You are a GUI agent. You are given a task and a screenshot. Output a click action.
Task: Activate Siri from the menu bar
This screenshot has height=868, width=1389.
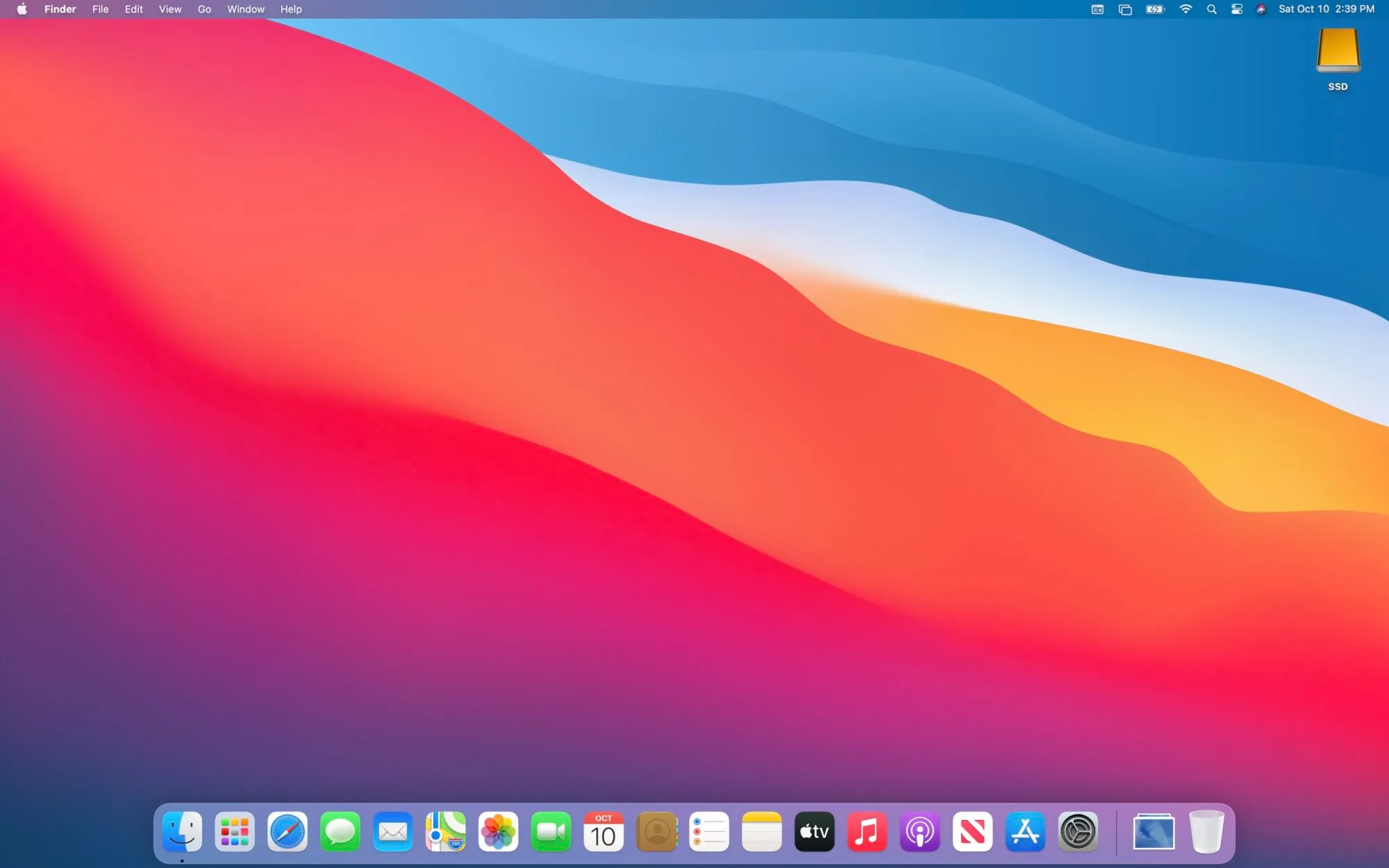1261,9
